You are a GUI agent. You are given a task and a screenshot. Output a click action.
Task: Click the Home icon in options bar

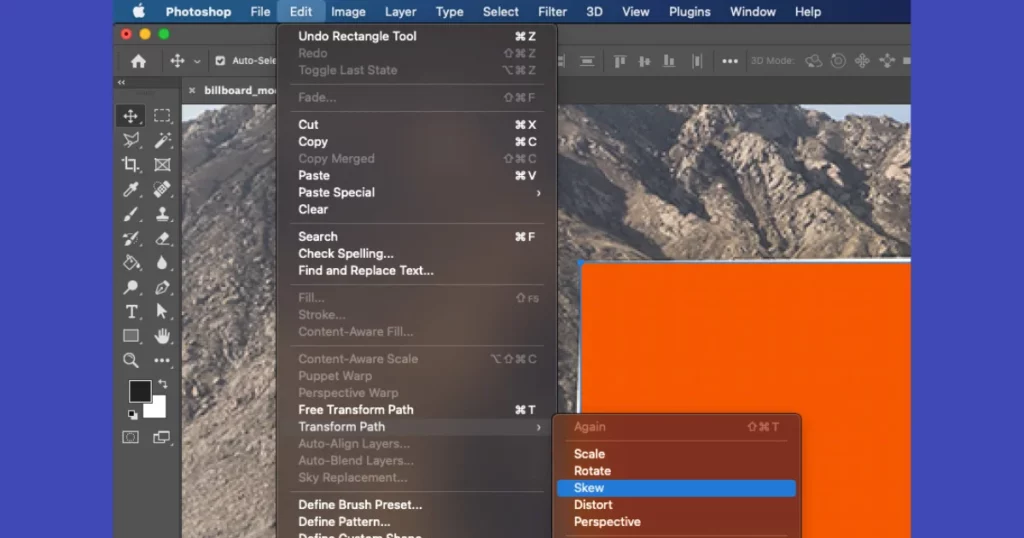click(x=138, y=61)
